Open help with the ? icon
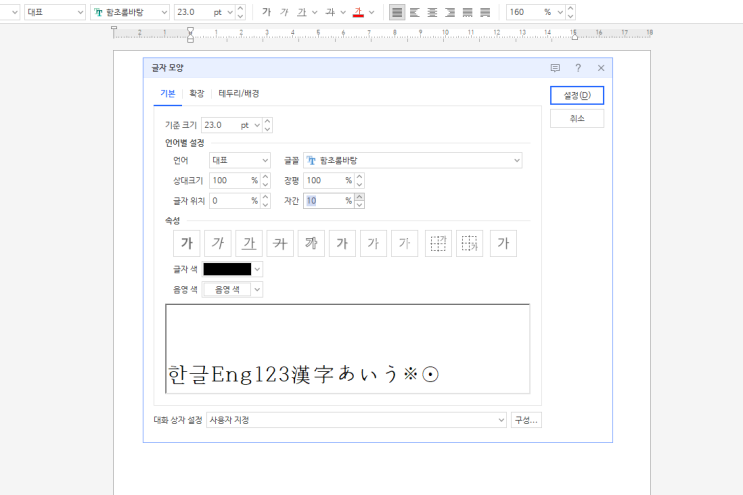Screen dimensions: 743x495 pos(578,68)
